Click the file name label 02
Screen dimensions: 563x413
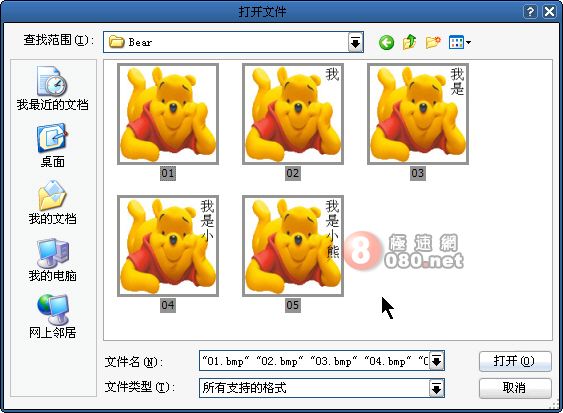tap(293, 173)
